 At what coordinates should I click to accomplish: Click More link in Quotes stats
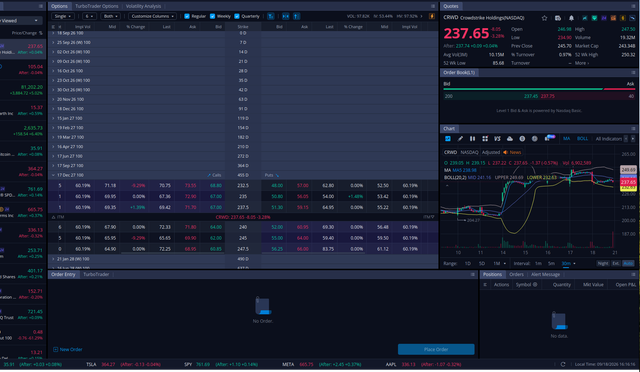click(x=582, y=63)
